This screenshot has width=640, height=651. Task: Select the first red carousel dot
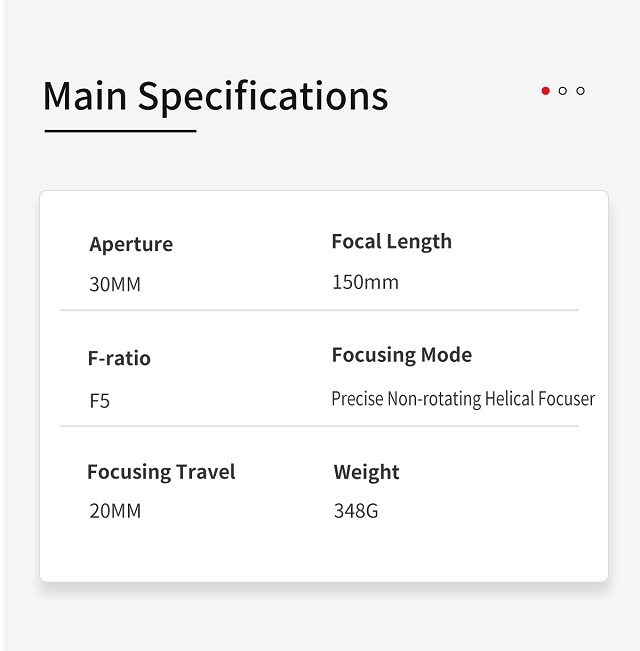pos(545,91)
